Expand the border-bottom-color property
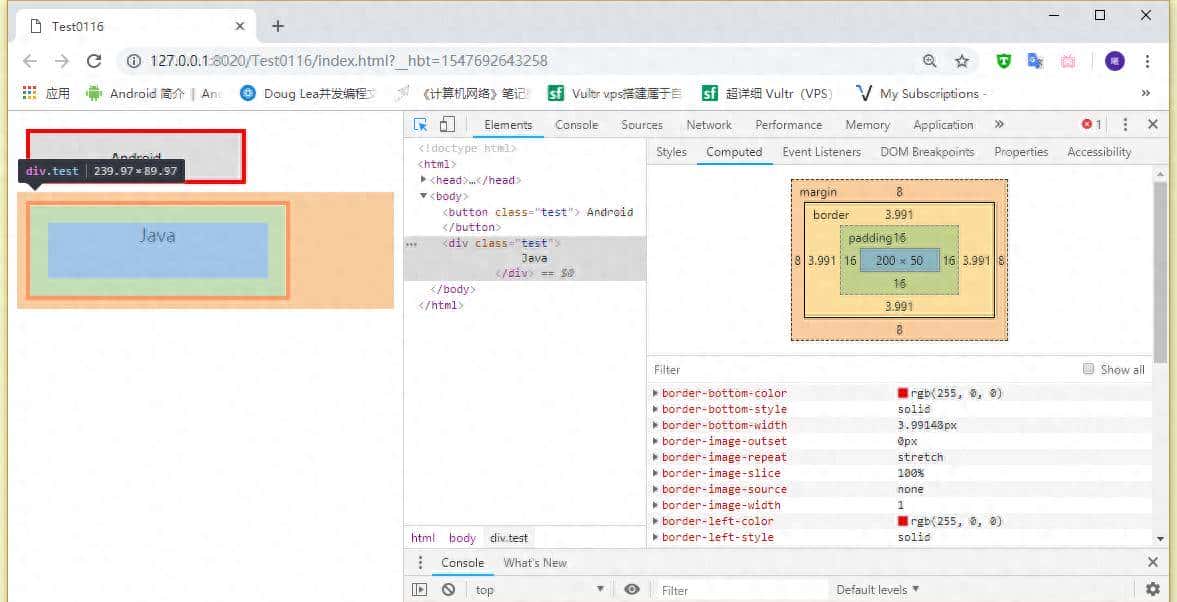 tap(655, 393)
